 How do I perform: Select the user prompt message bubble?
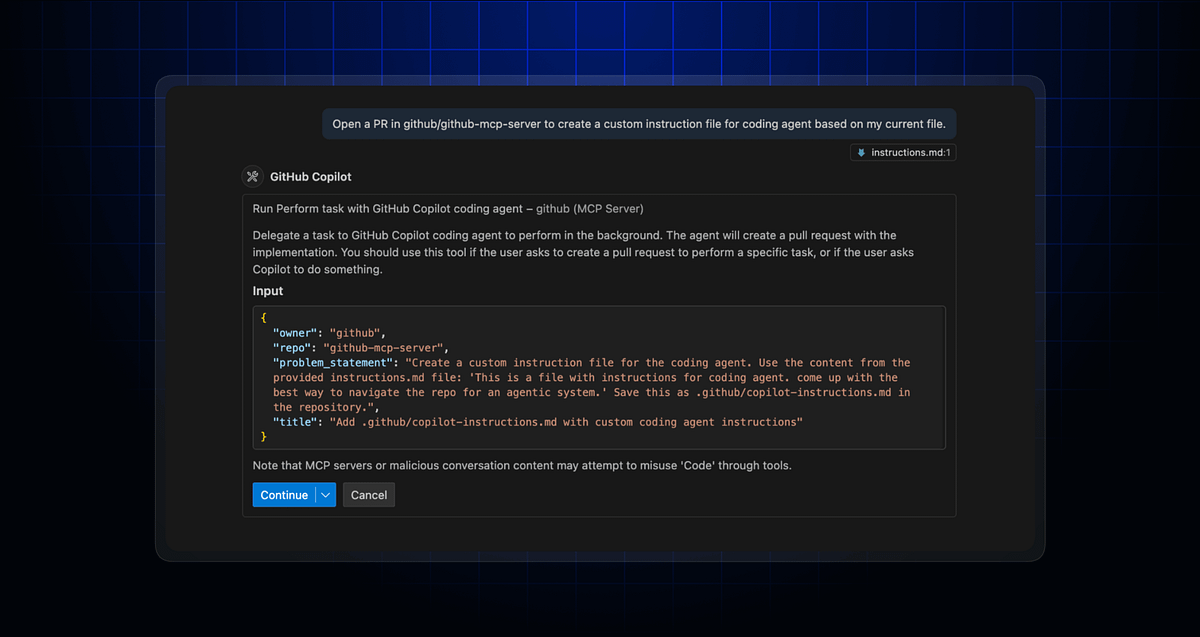pos(638,123)
